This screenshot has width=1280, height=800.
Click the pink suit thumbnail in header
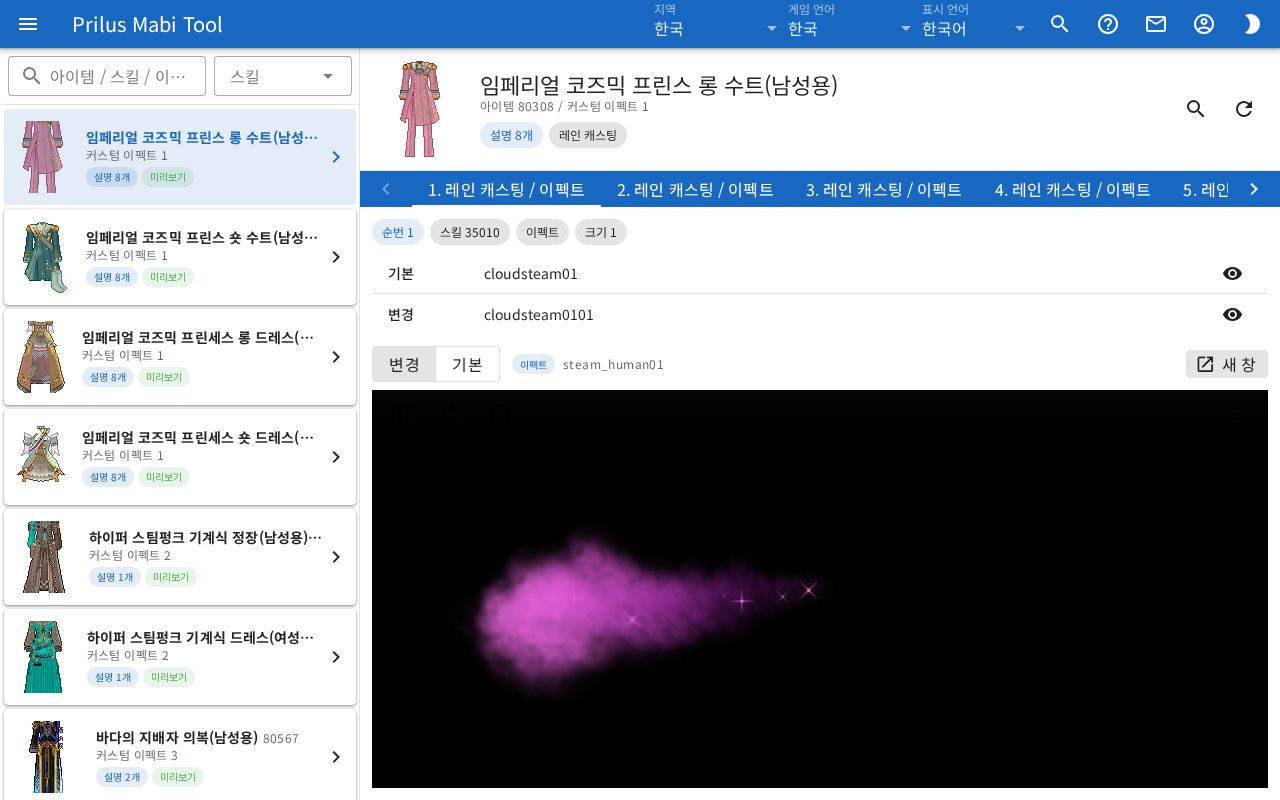419,109
